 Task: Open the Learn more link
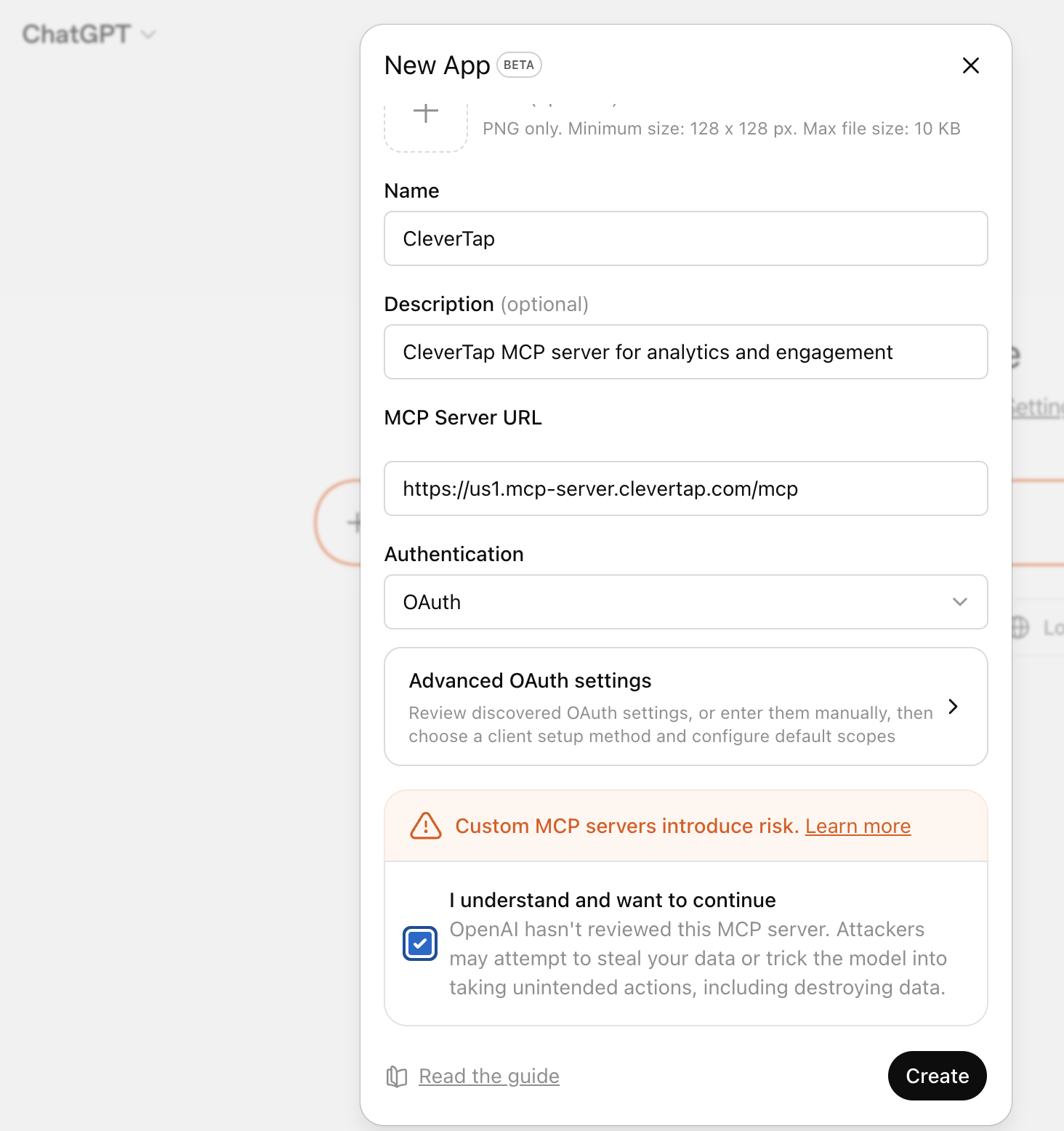click(x=858, y=826)
